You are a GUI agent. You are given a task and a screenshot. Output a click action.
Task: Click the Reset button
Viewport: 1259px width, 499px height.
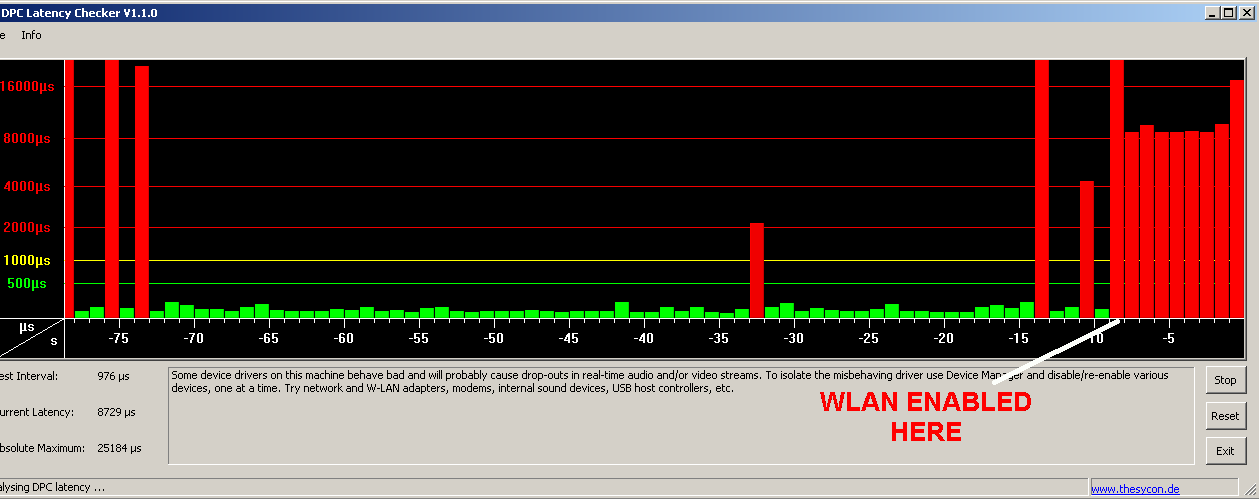[x=1225, y=416]
